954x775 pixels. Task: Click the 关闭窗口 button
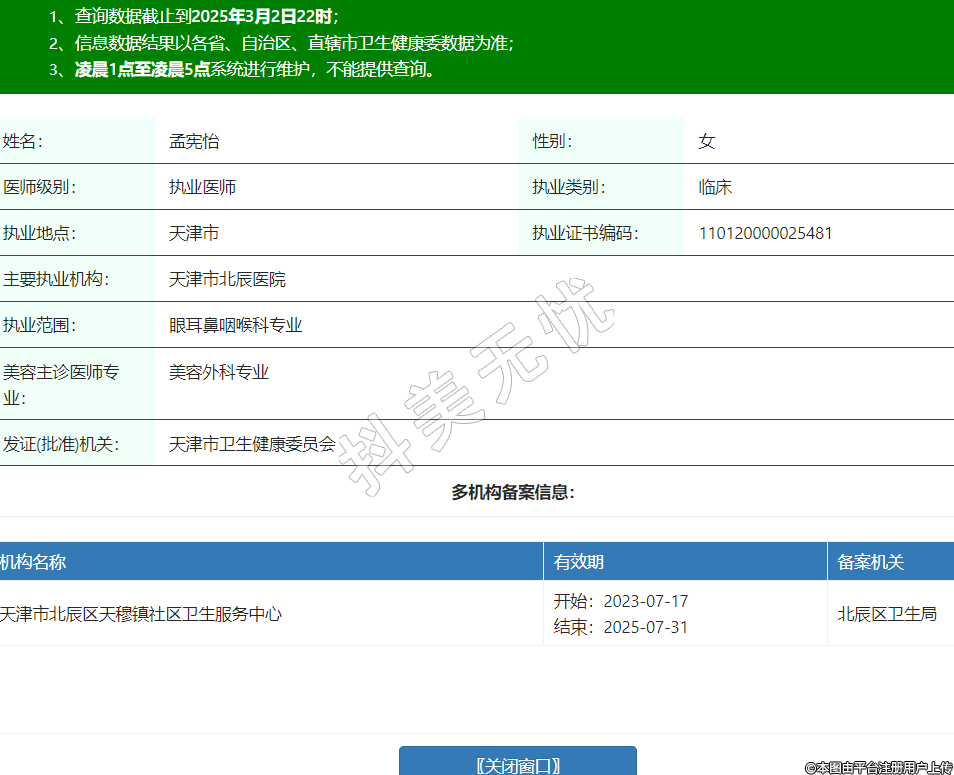(517, 765)
